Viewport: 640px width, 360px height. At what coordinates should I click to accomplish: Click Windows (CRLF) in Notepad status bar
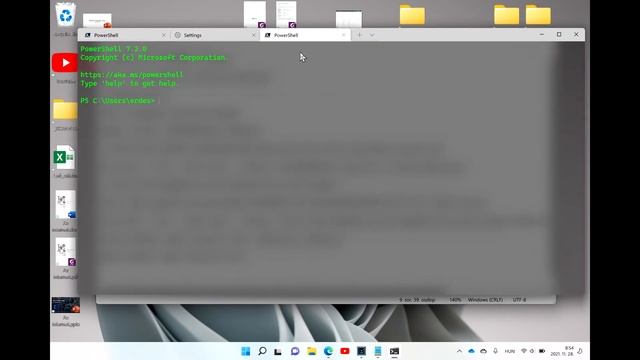point(485,300)
